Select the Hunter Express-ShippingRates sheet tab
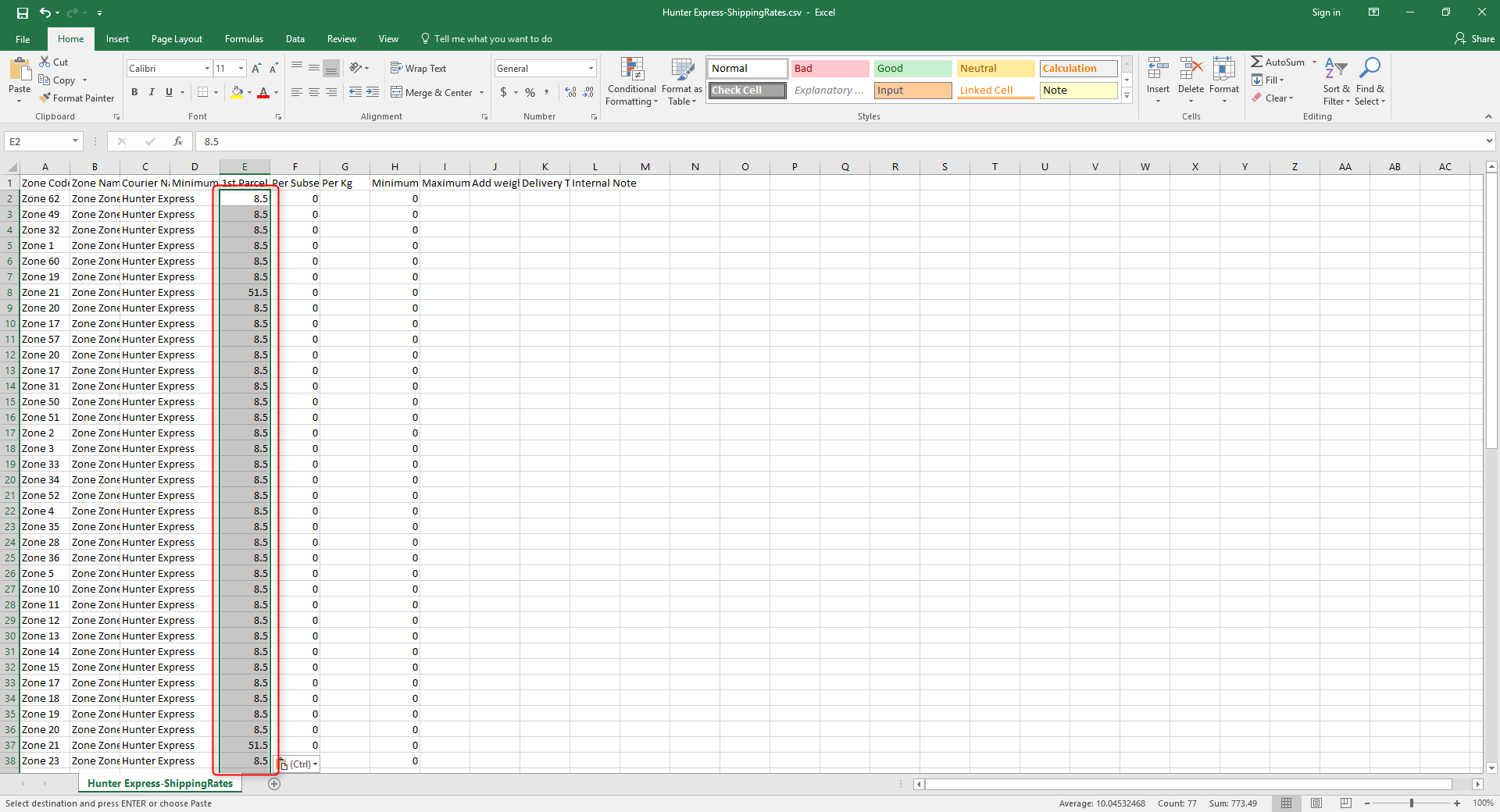 (x=160, y=784)
